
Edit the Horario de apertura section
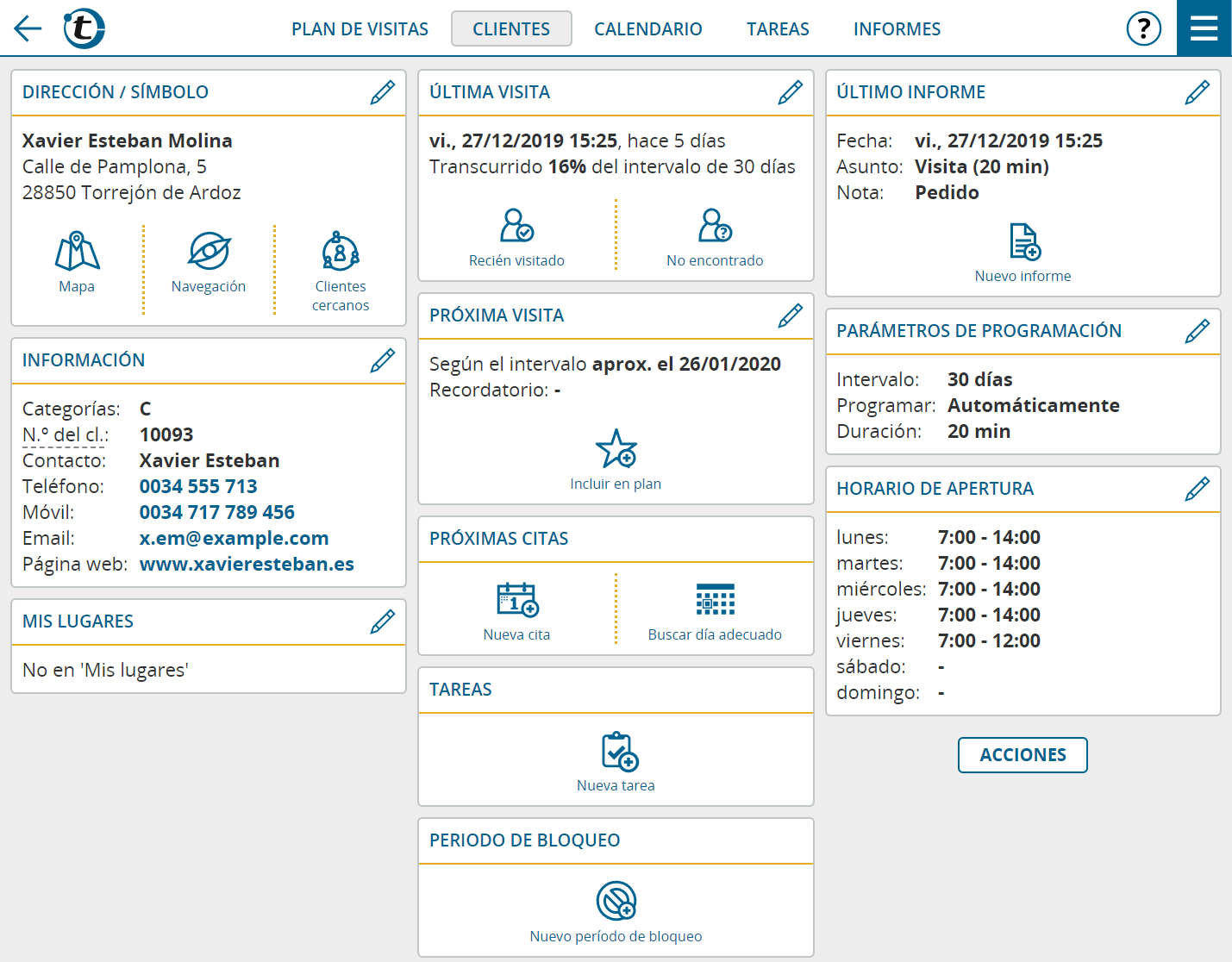click(1197, 489)
